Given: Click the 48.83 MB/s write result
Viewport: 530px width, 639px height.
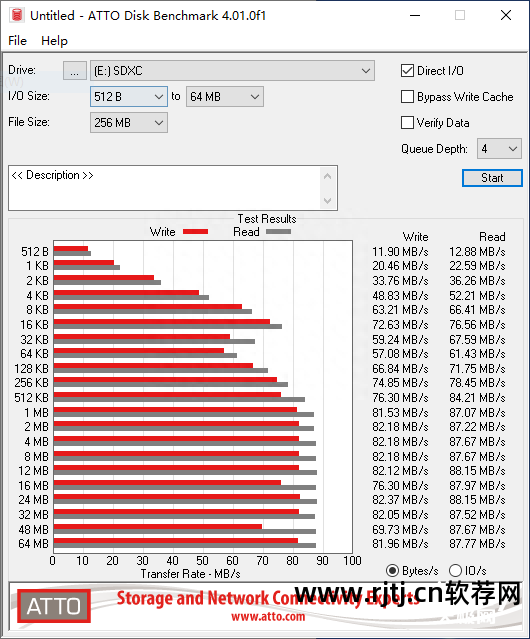Looking at the screenshot, I should (400, 295).
